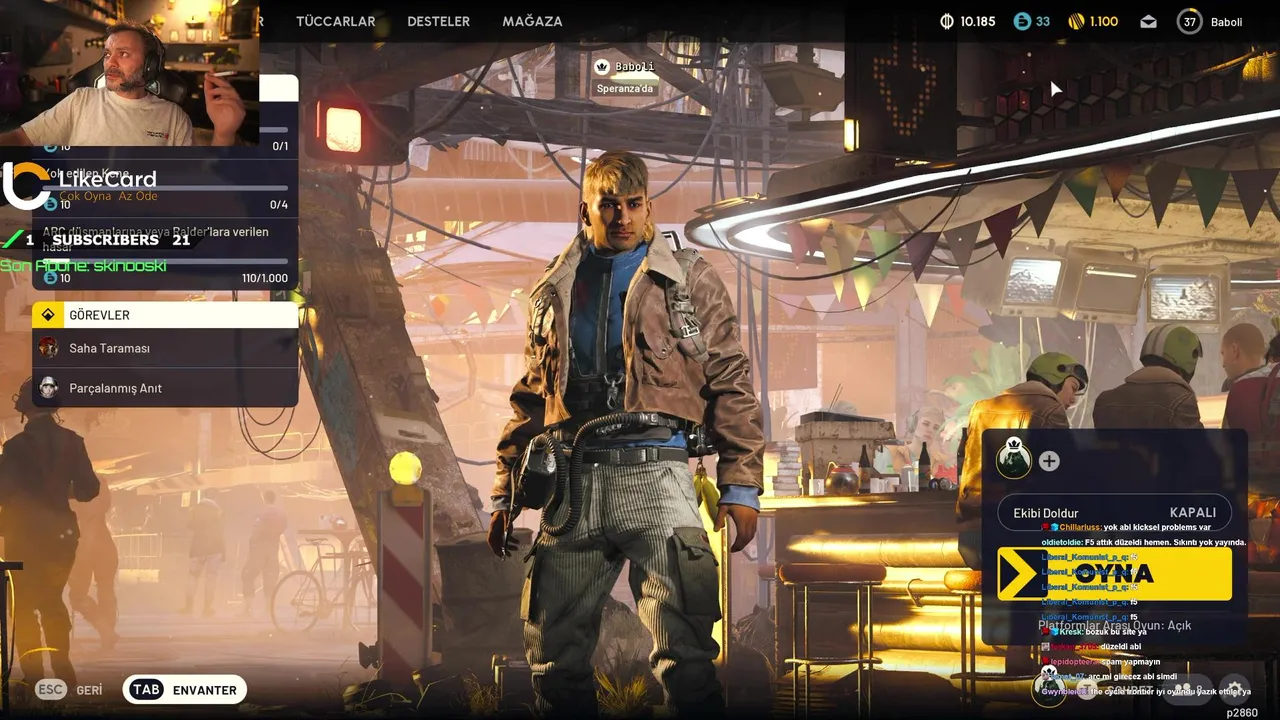Screen dimensions: 1280x720
Task: Open the settings gear icon at bottom right
Action: coord(1235,689)
